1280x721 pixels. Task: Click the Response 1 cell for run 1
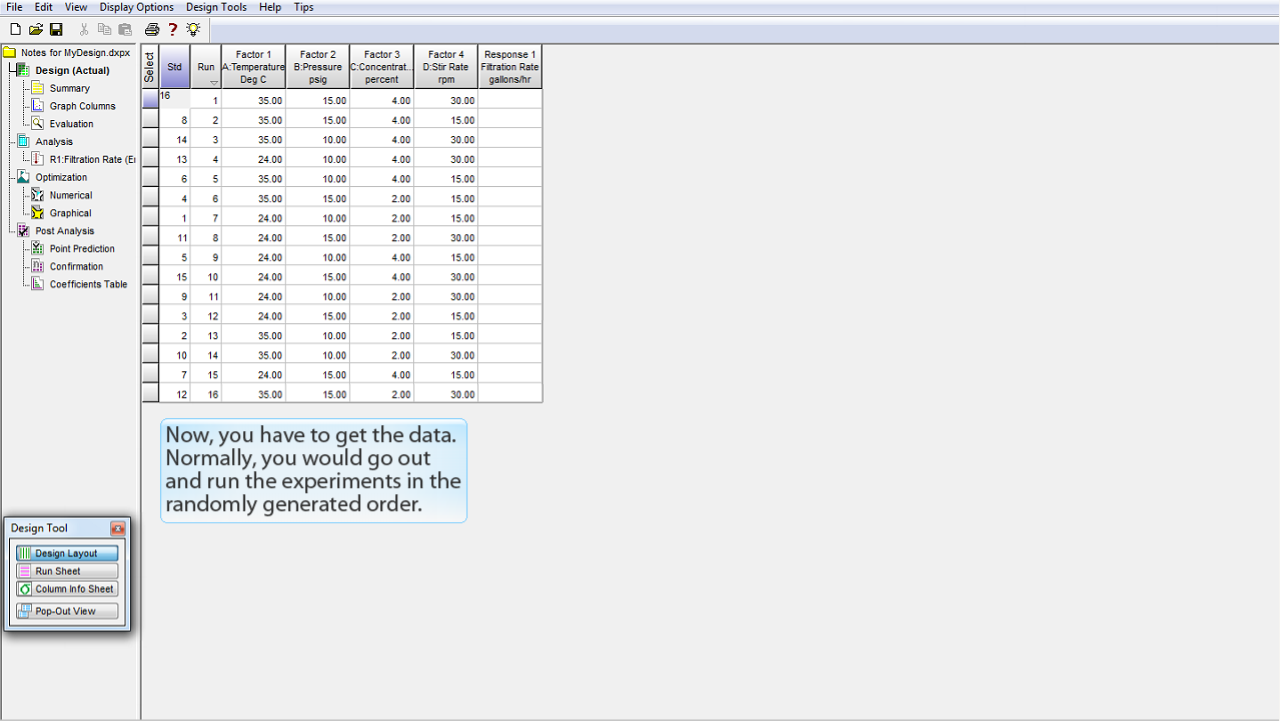click(510, 100)
